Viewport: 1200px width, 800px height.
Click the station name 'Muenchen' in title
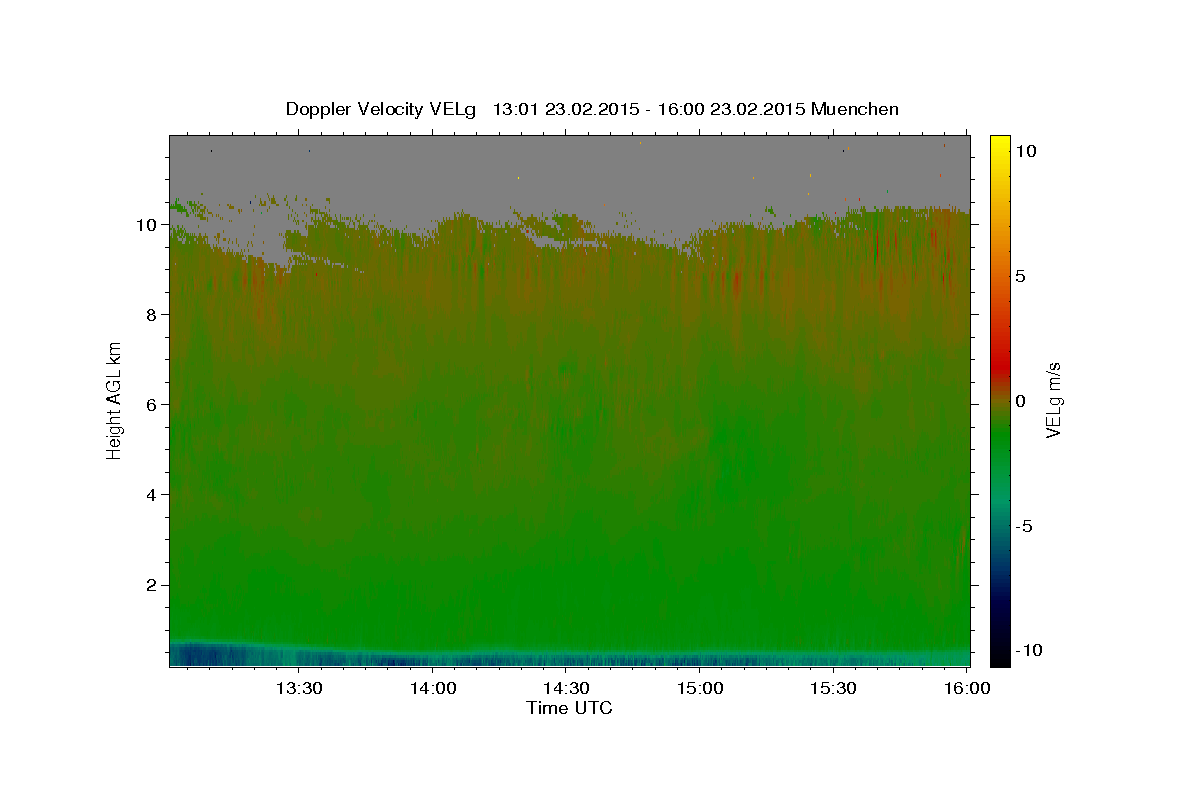pos(855,109)
